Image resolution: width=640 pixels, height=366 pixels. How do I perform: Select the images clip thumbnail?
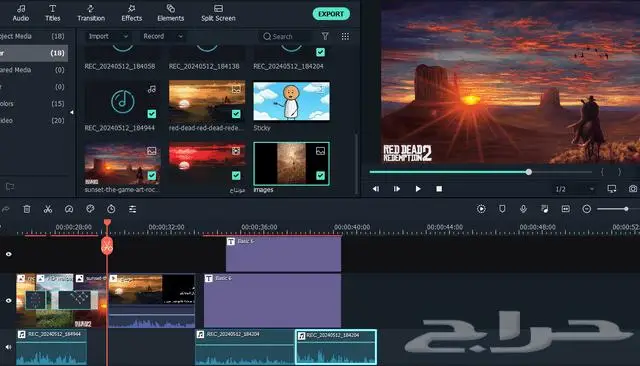(x=291, y=164)
